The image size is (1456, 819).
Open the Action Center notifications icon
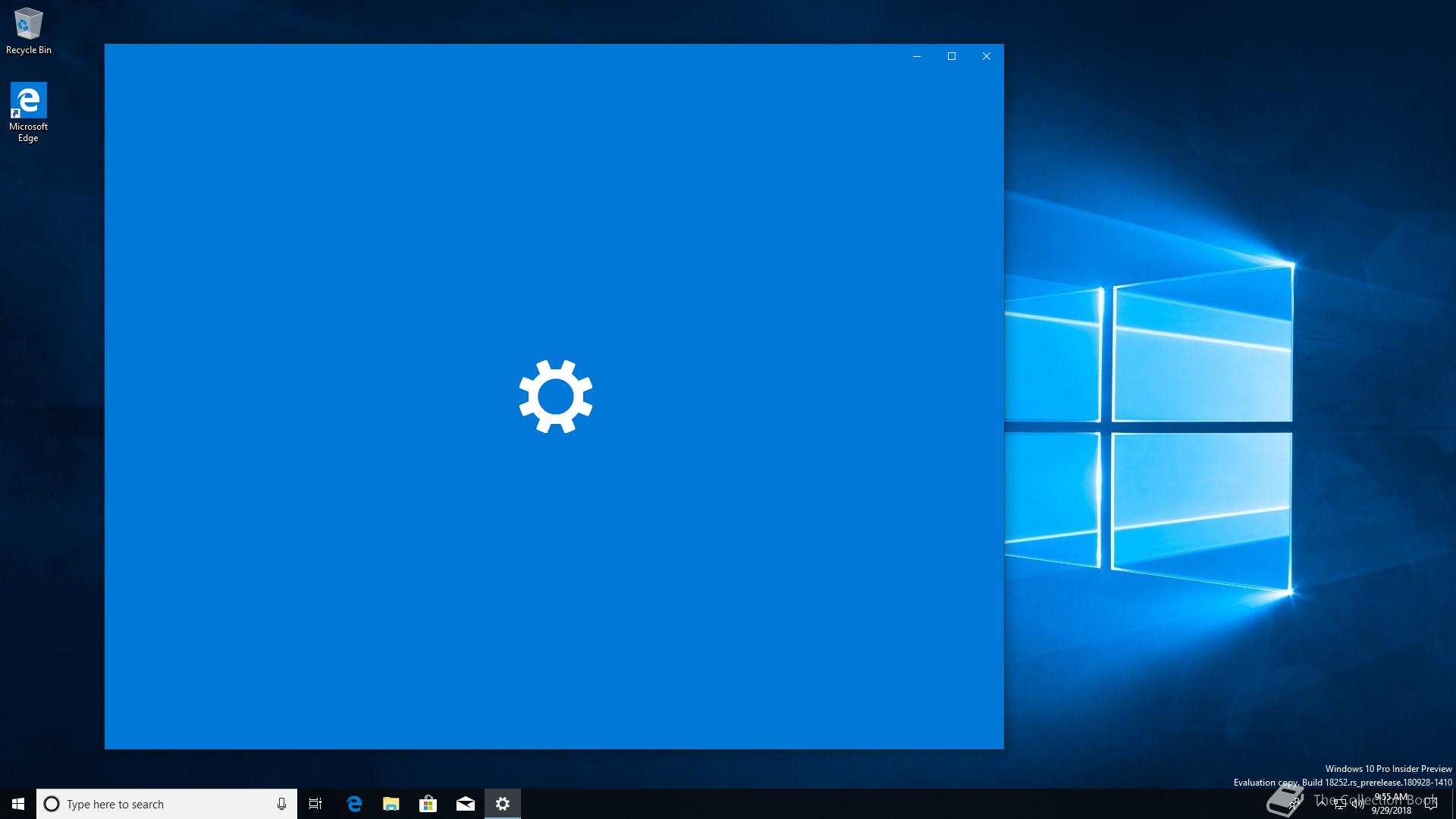tap(1431, 804)
